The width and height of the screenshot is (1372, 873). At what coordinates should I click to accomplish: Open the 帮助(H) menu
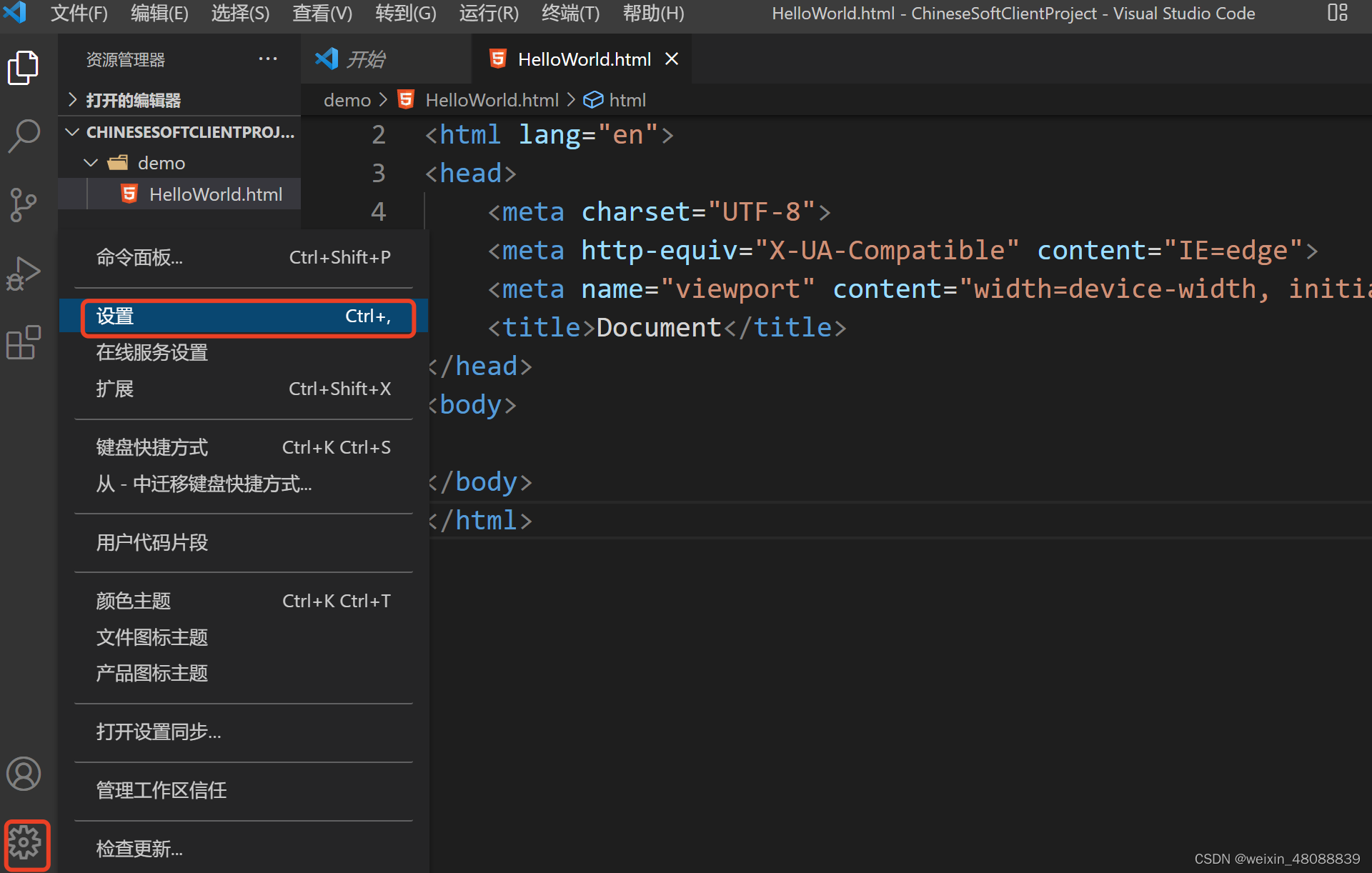(x=653, y=13)
